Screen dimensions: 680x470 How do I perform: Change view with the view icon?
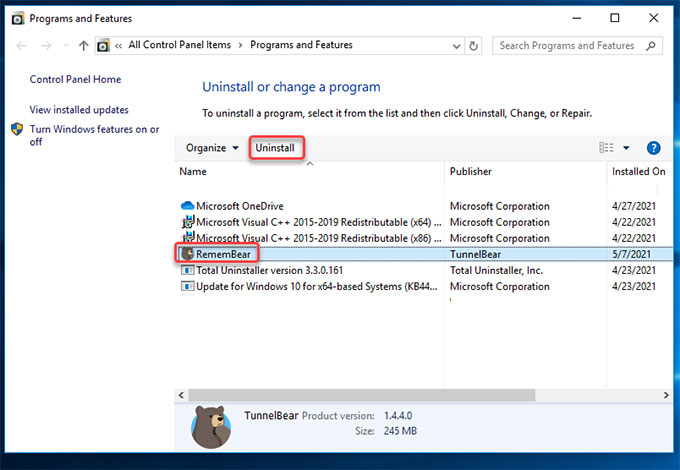[x=606, y=148]
